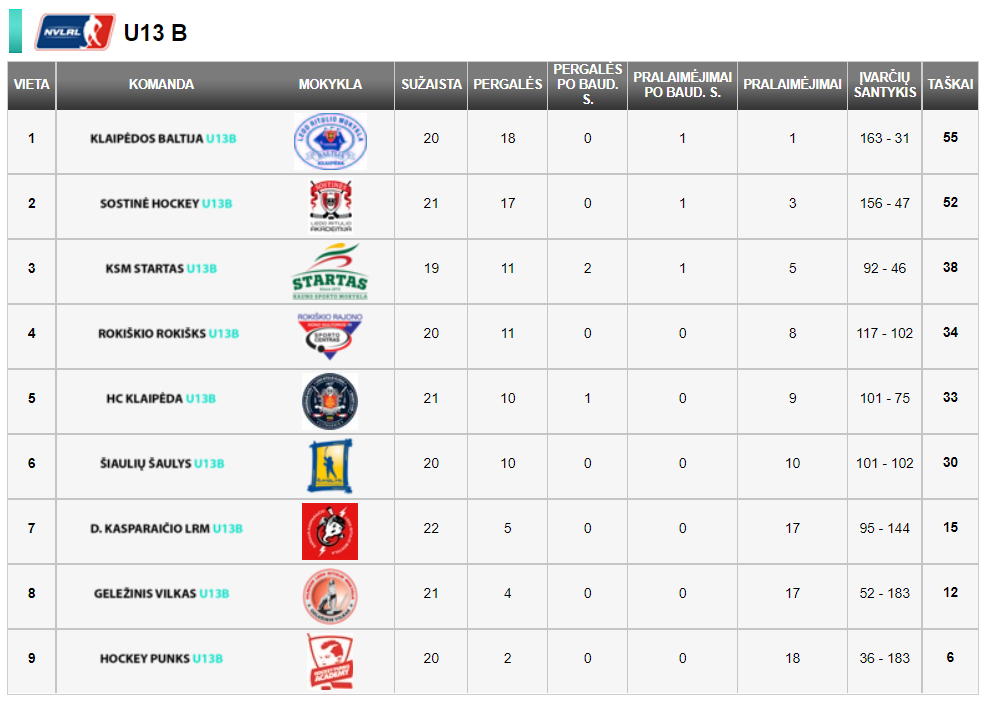
Task: Click the Įvarčių santykis column header
Action: (885, 85)
